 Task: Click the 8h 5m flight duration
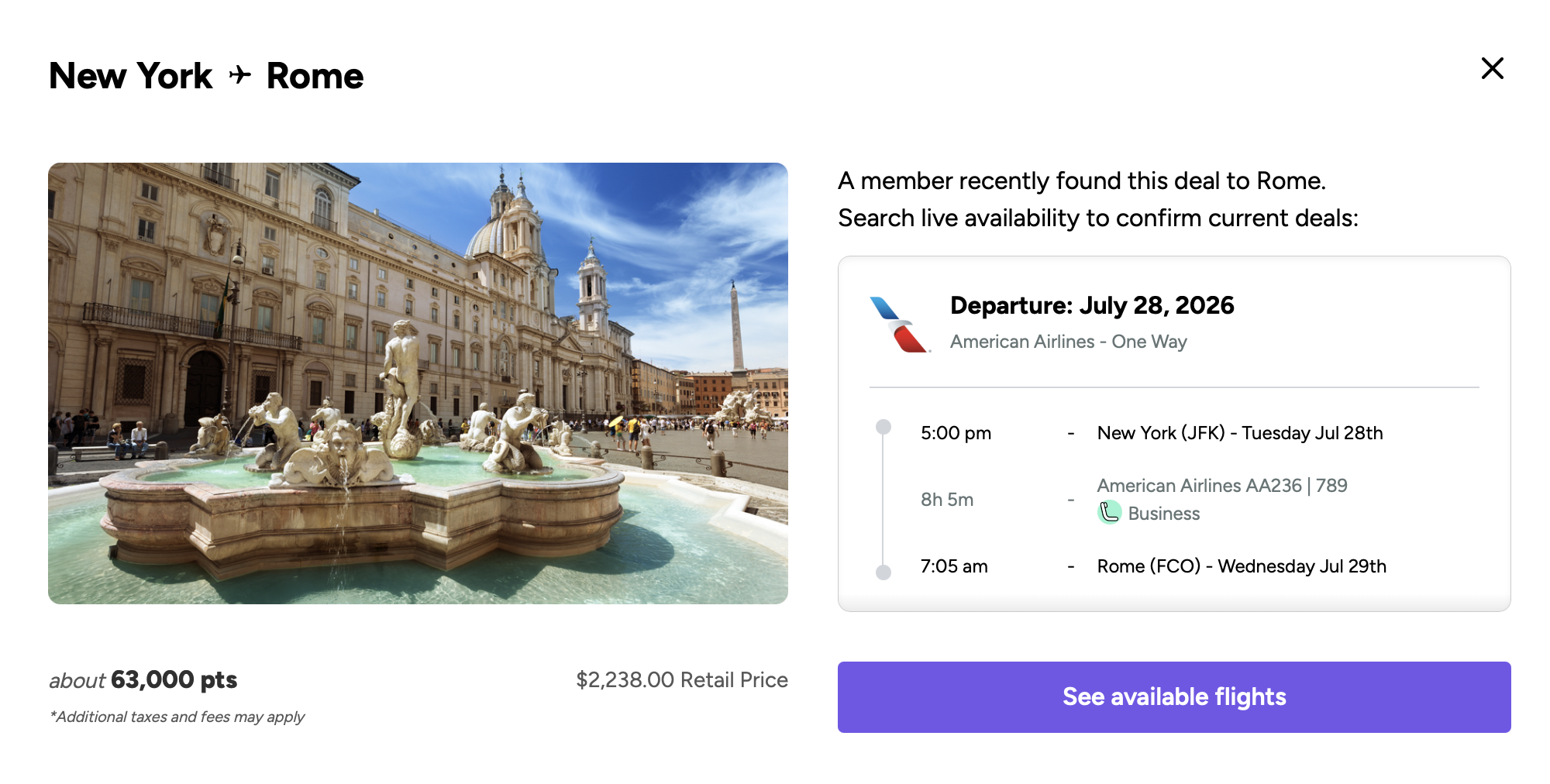click(x=946, y=500)
